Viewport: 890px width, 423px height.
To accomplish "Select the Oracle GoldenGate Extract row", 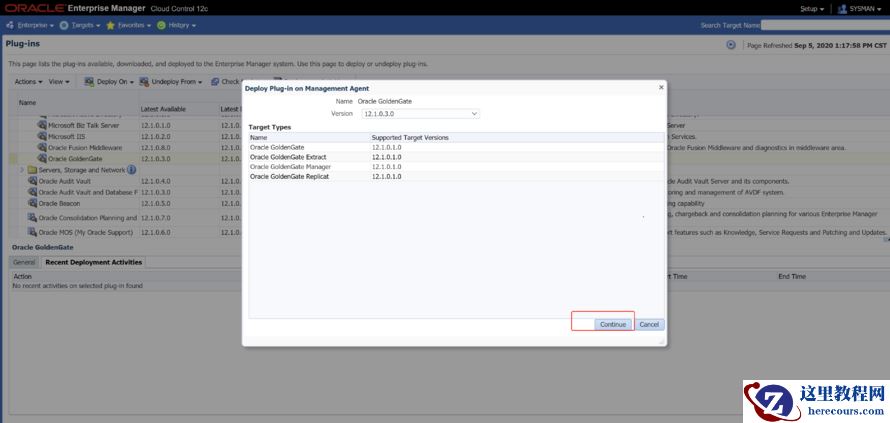I will click(x=456, y=157).
